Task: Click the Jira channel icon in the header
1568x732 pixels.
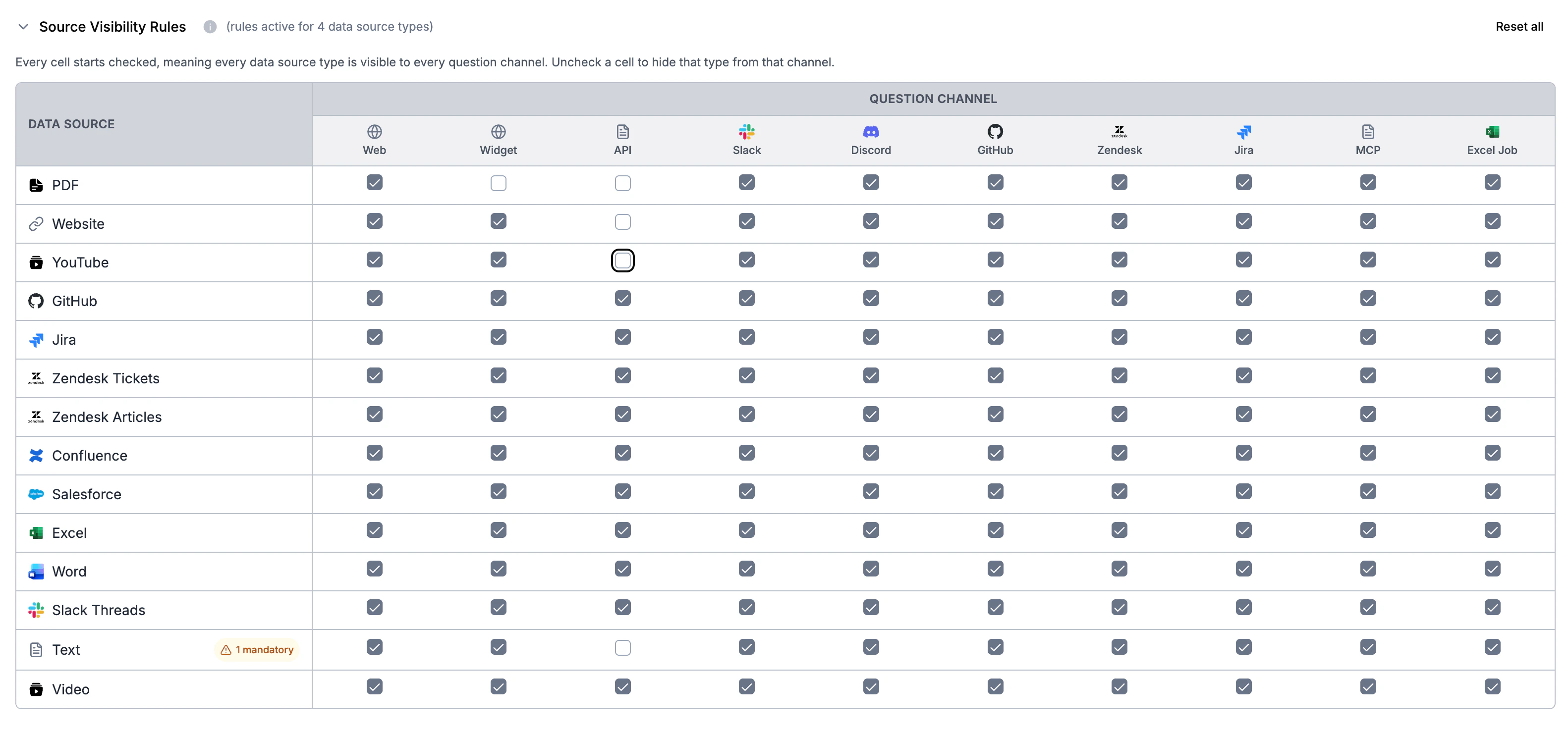Action: click(1243, 131)
